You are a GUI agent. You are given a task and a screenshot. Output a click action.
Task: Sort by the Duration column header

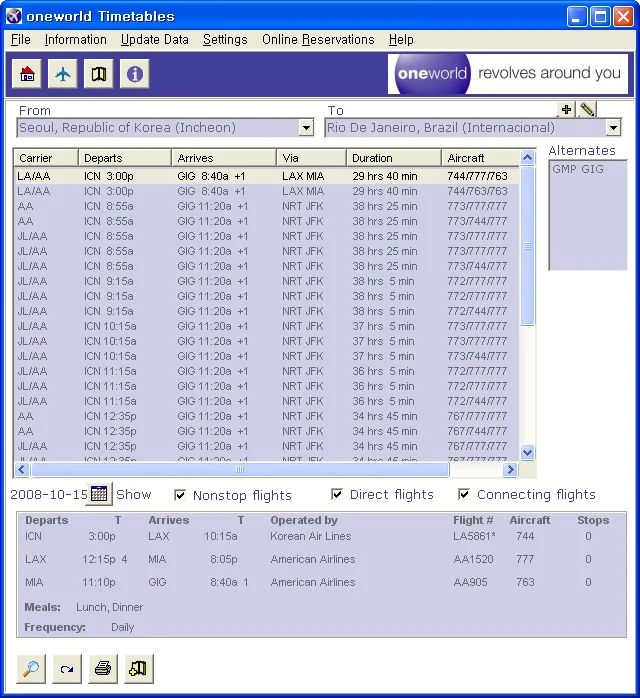(x=394, y=158)
